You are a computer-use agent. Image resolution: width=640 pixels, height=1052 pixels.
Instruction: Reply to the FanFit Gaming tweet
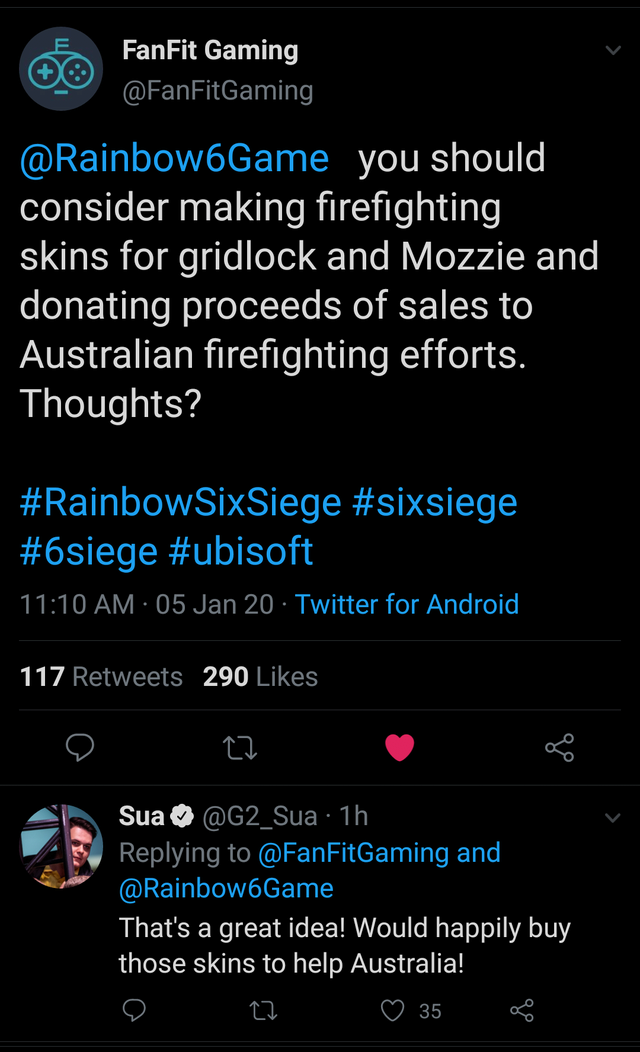coord(80,747)
